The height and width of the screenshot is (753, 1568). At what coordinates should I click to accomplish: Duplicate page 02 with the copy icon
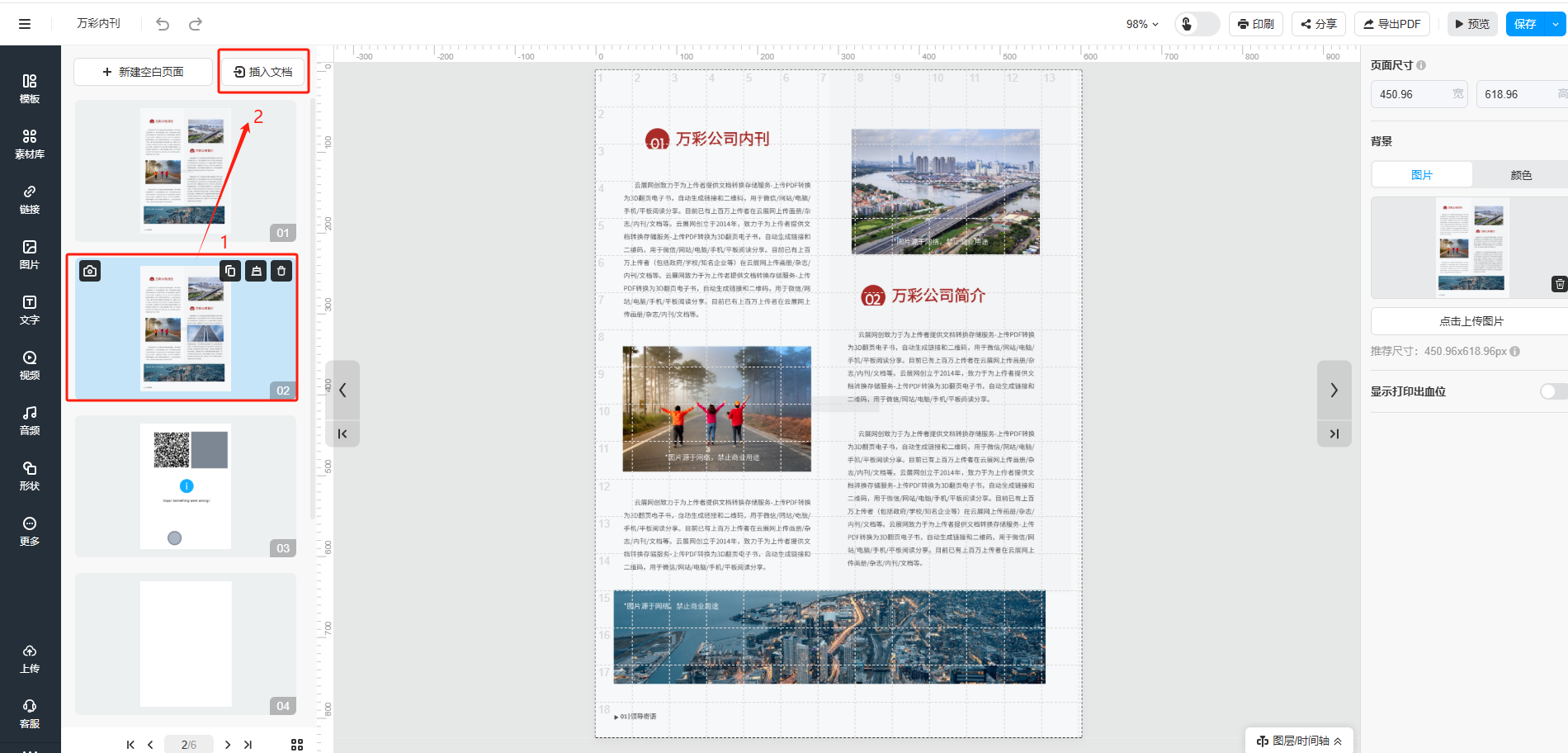(x=230, y=271)
